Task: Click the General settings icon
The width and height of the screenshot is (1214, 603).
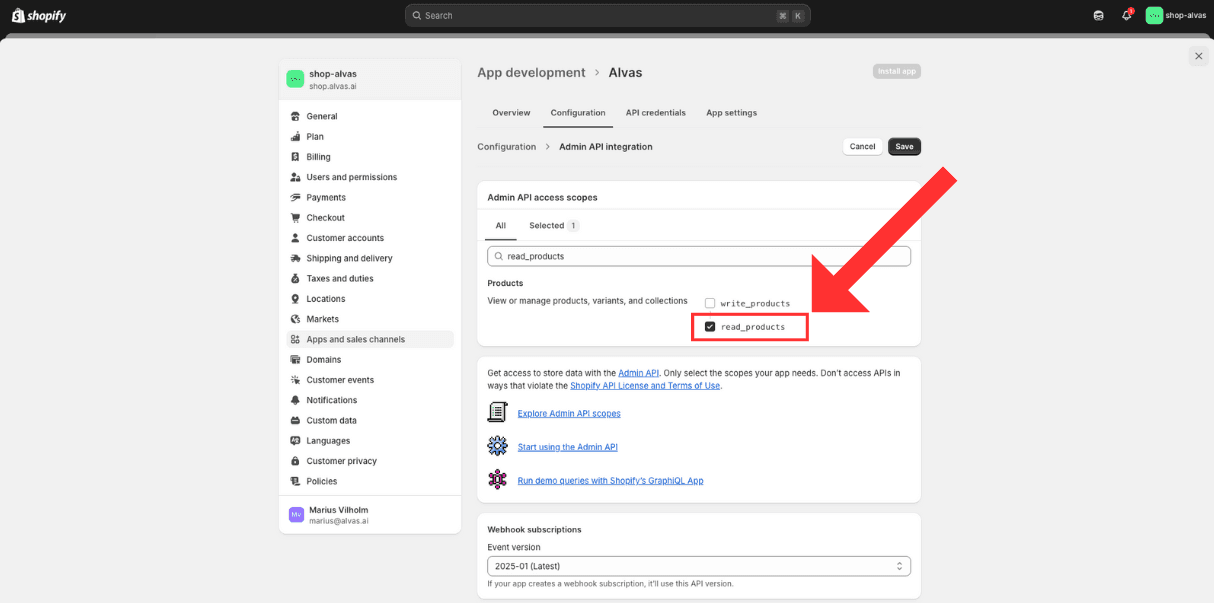Action: [295, 116]
